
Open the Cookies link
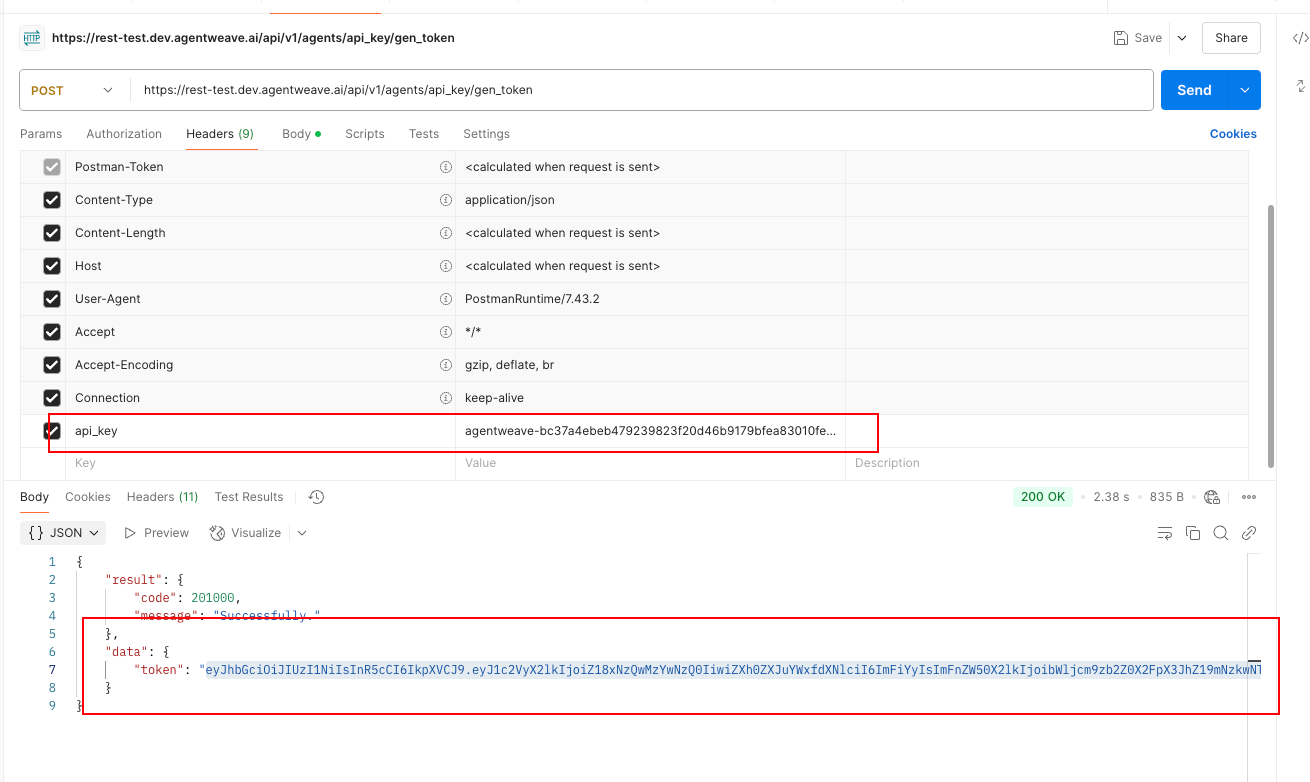1233,134
